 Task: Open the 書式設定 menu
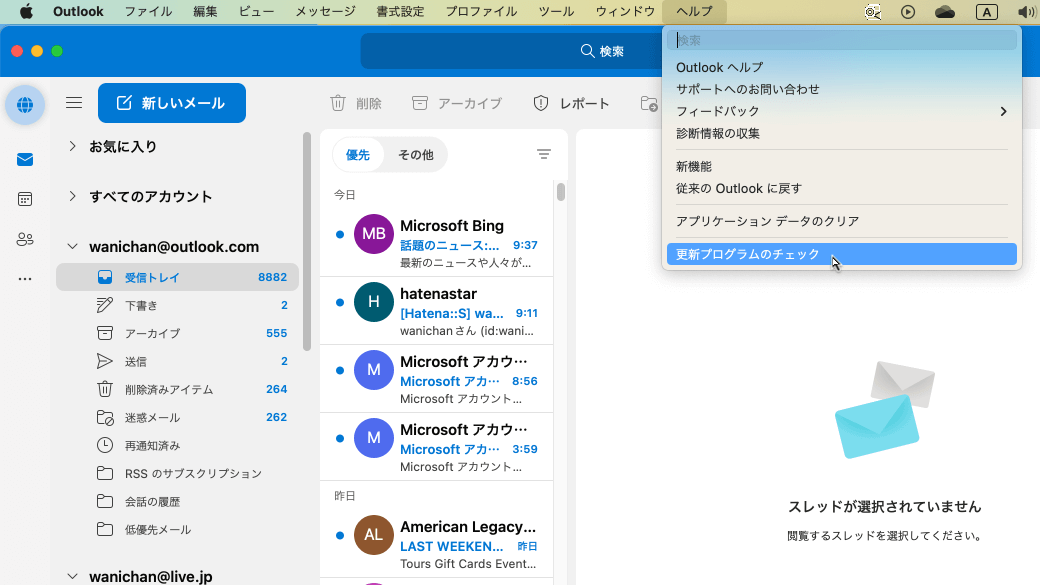[x=400, y=11]
